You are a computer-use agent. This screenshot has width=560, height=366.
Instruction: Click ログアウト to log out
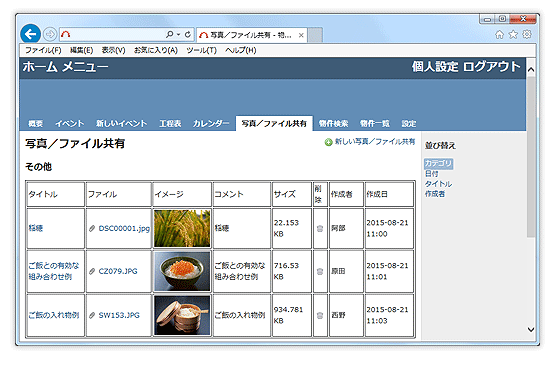pyautogui.click(x=492, y=67)
